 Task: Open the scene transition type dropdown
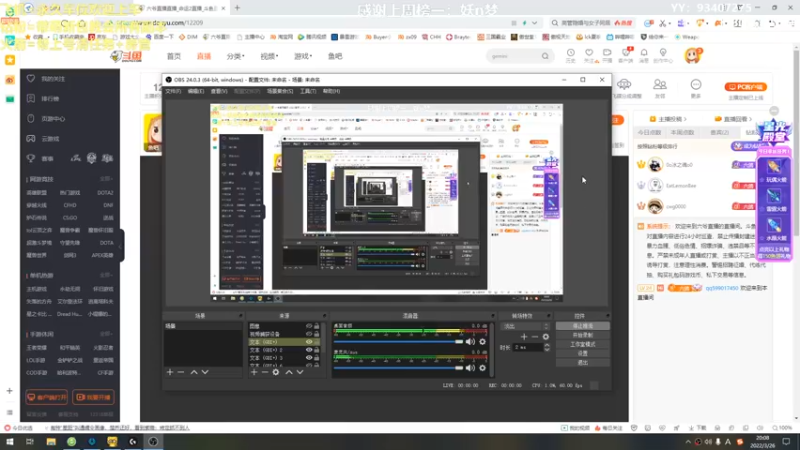pyautogui.click(x=526, y=326)
